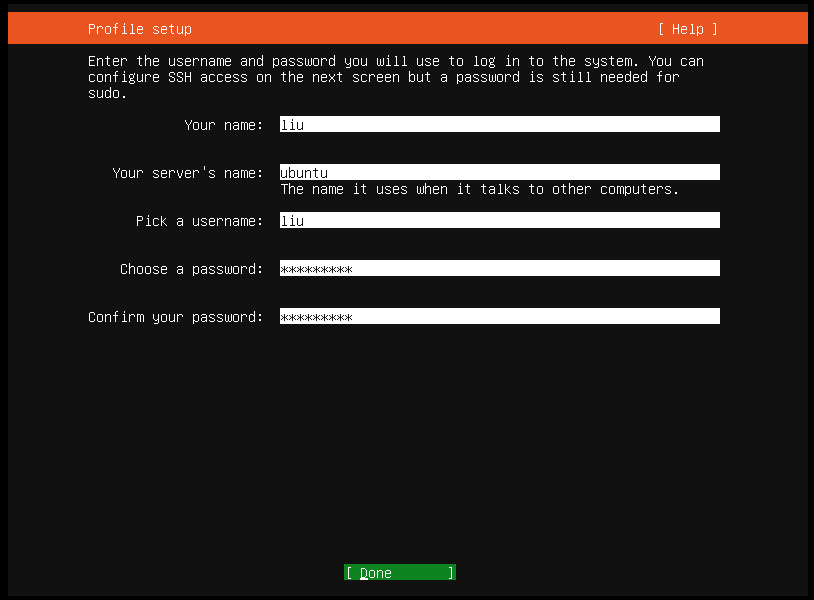Open the Help menu in header
The width and height of the screenshot is (814, 600).
click(687, 29)
